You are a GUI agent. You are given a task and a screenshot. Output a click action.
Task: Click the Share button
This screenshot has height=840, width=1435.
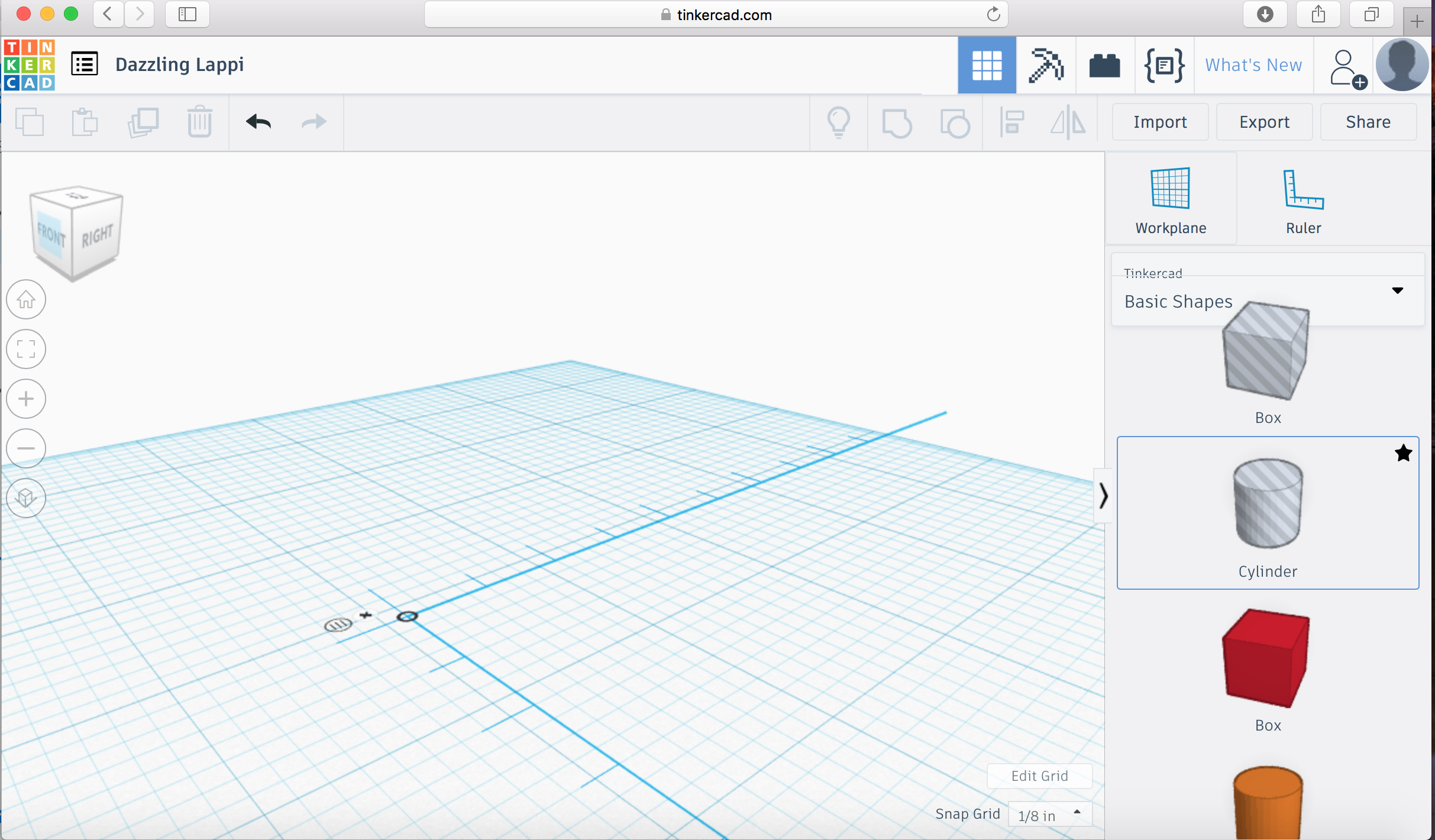coord(1368,122)
